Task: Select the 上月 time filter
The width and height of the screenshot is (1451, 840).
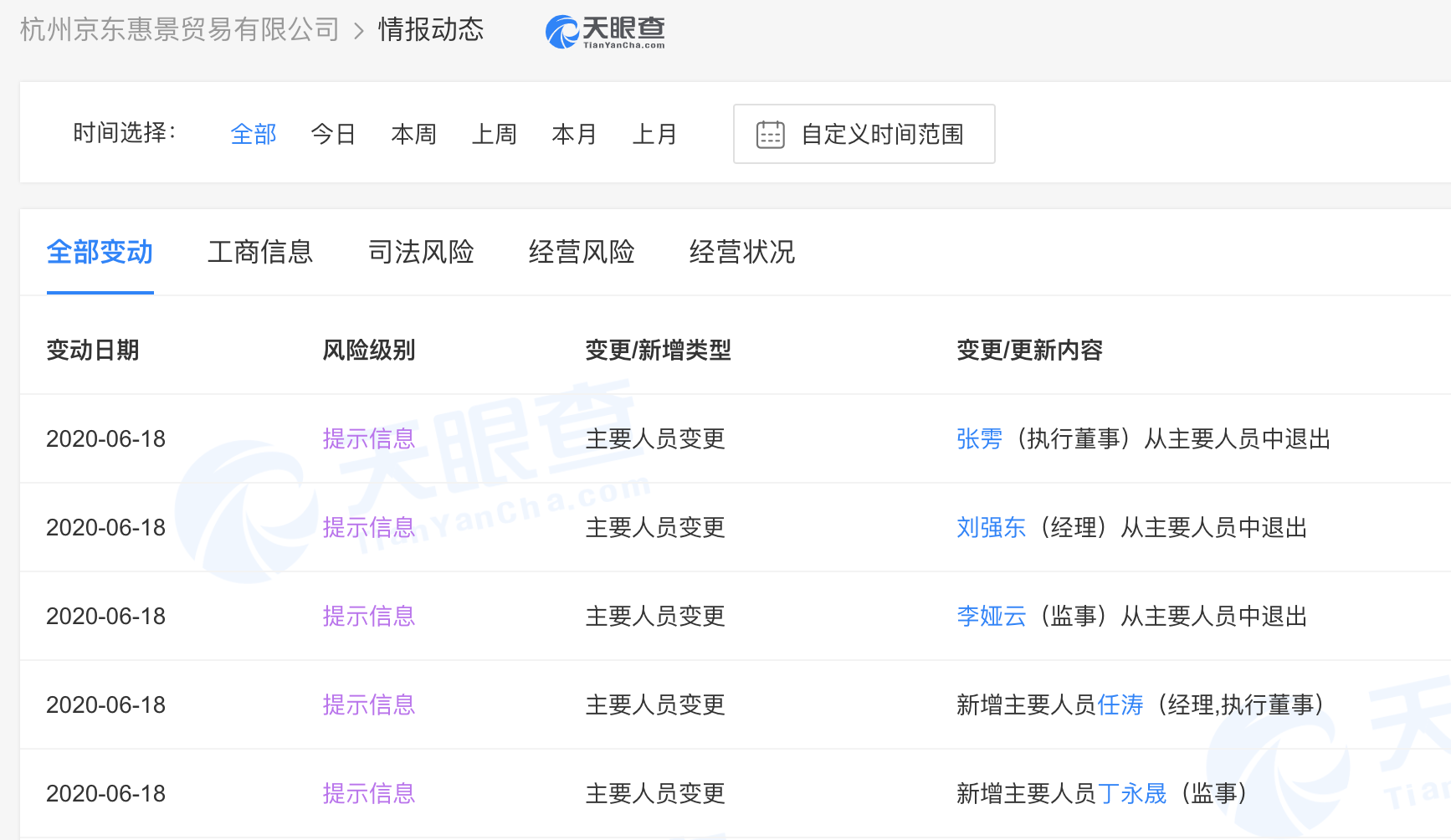Action: coord(654,134)
